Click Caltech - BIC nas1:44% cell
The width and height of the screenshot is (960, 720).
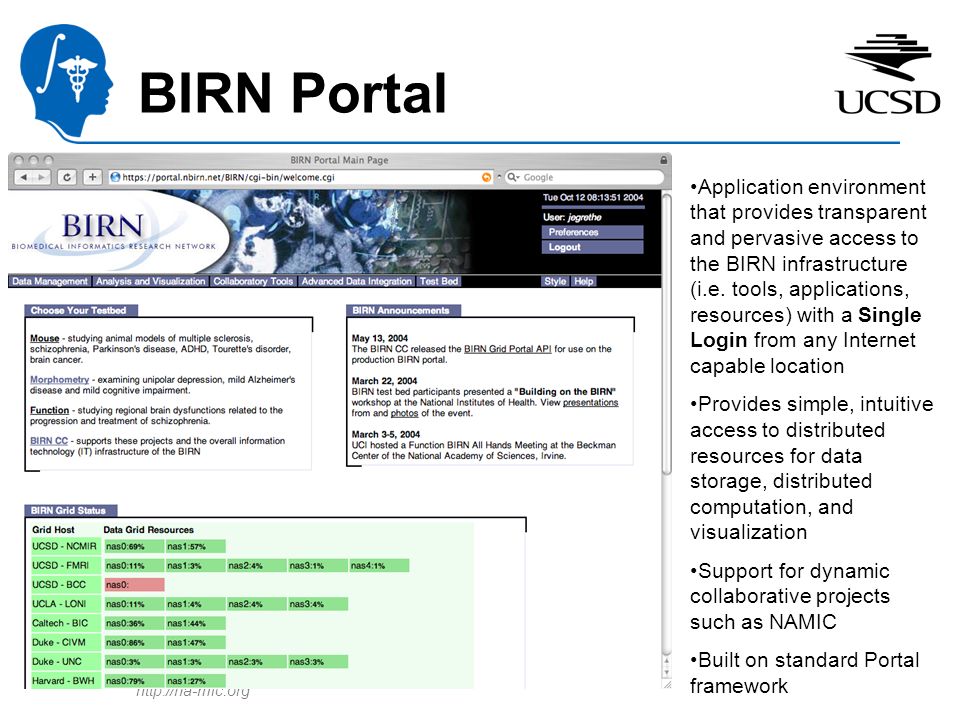195,624
